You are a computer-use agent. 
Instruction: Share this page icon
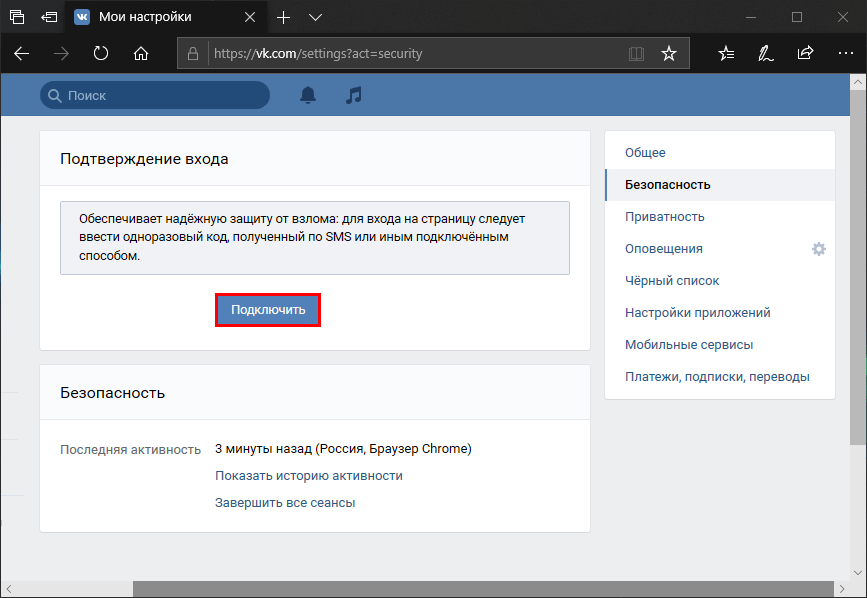(x=806, y=53)
